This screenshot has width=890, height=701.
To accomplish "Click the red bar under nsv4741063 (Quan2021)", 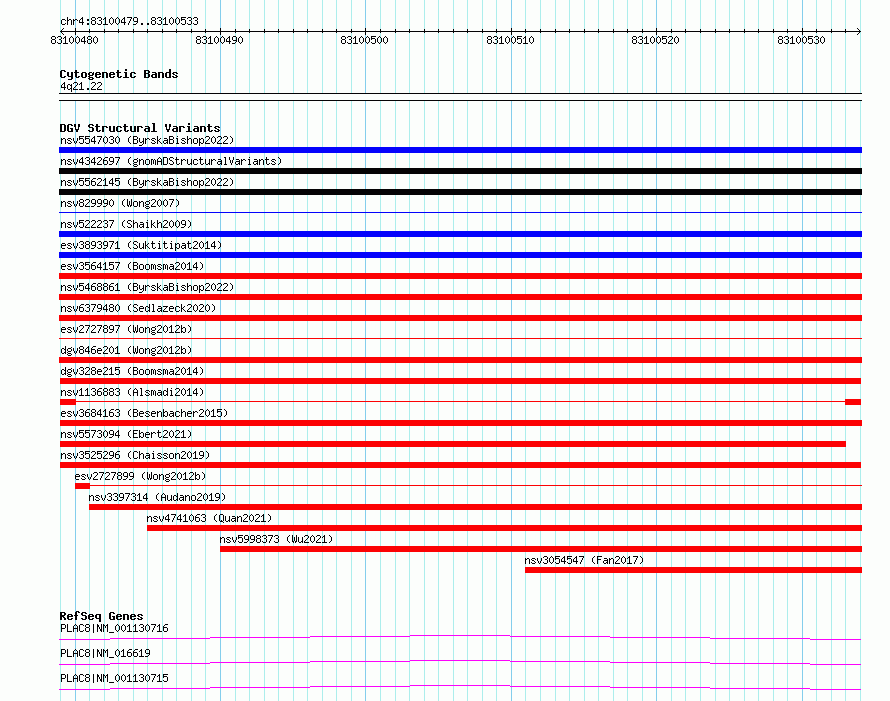I will [x=505, y=528].
